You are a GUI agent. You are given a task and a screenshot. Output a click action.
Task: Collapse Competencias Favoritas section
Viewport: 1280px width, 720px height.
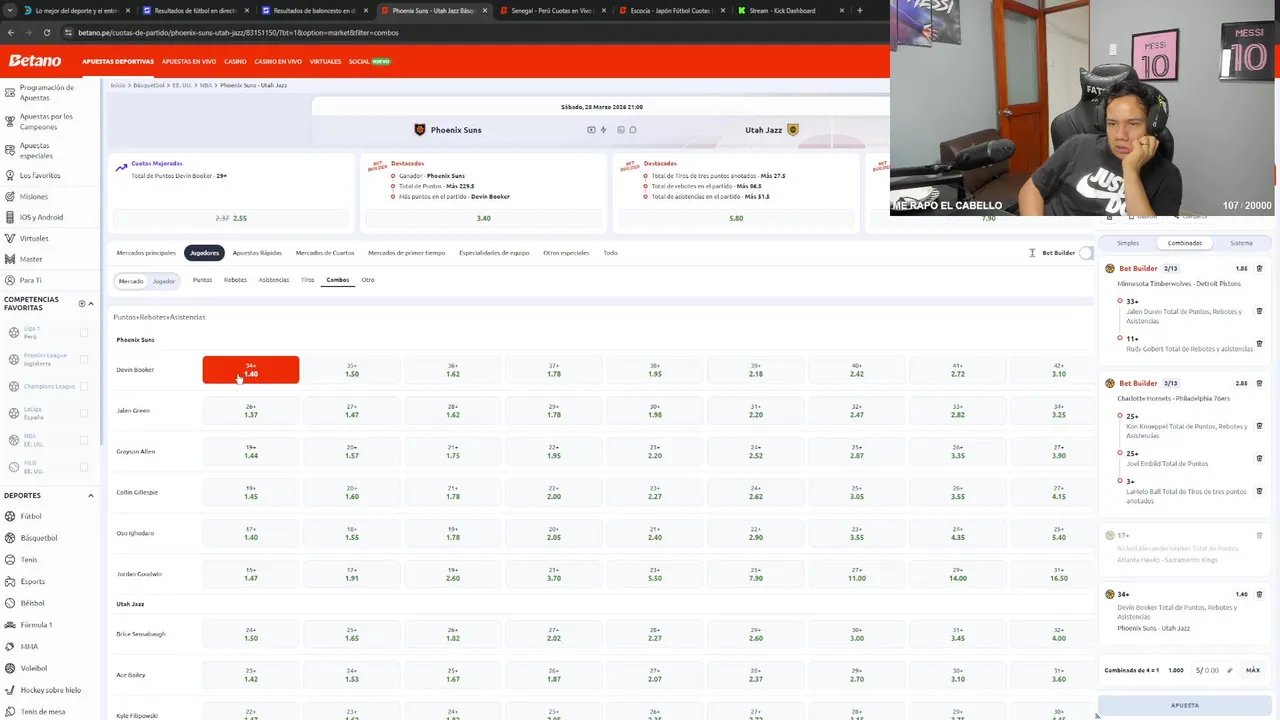coord(91,303)
